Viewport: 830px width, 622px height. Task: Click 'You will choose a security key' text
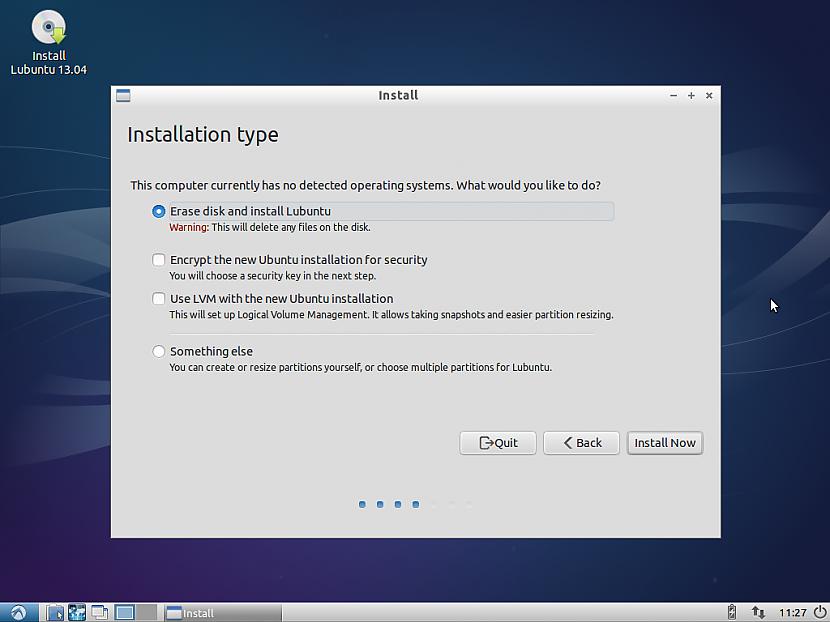(x=273, y=276)
